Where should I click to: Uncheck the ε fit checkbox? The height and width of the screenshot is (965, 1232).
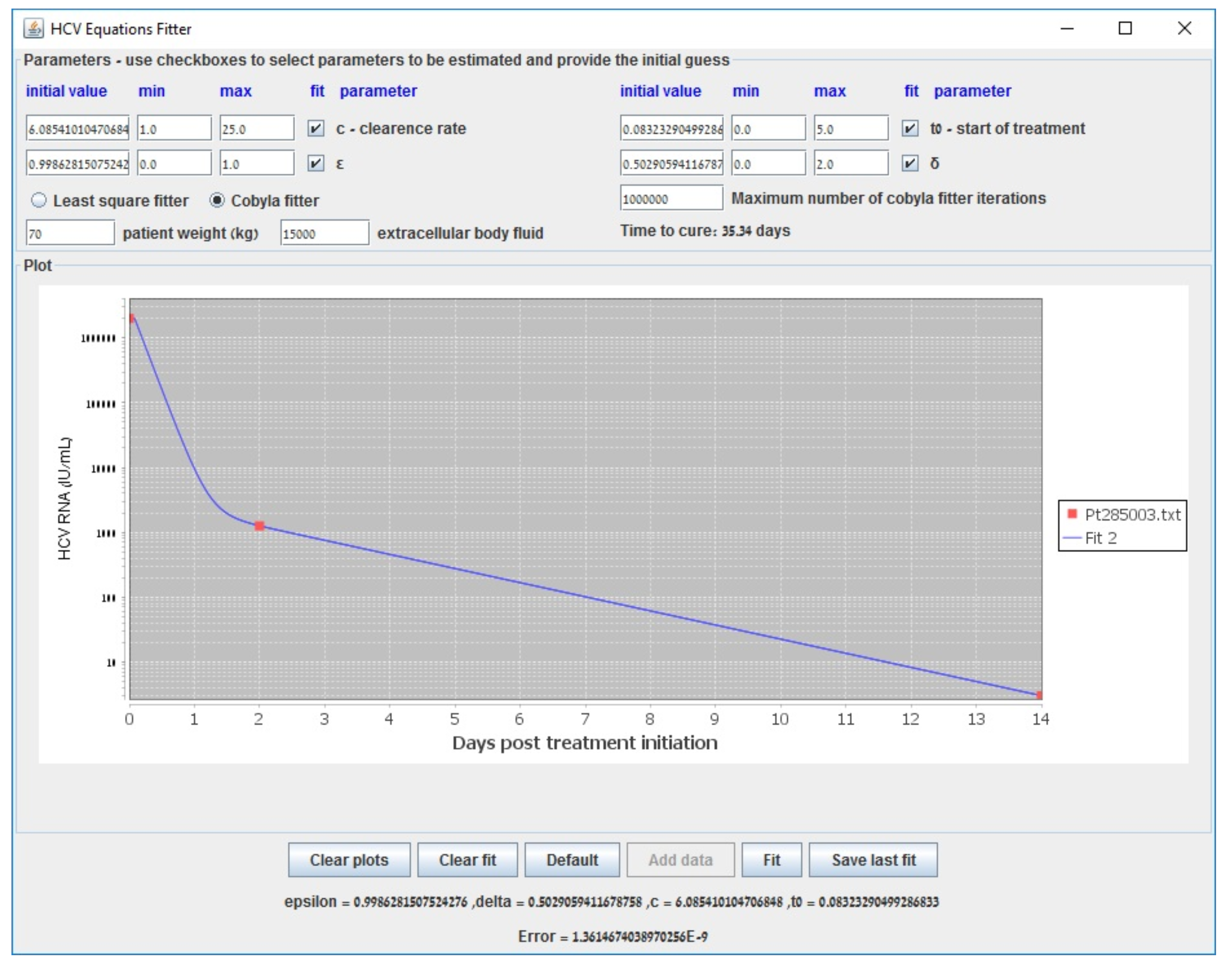[x=316, y=164]
